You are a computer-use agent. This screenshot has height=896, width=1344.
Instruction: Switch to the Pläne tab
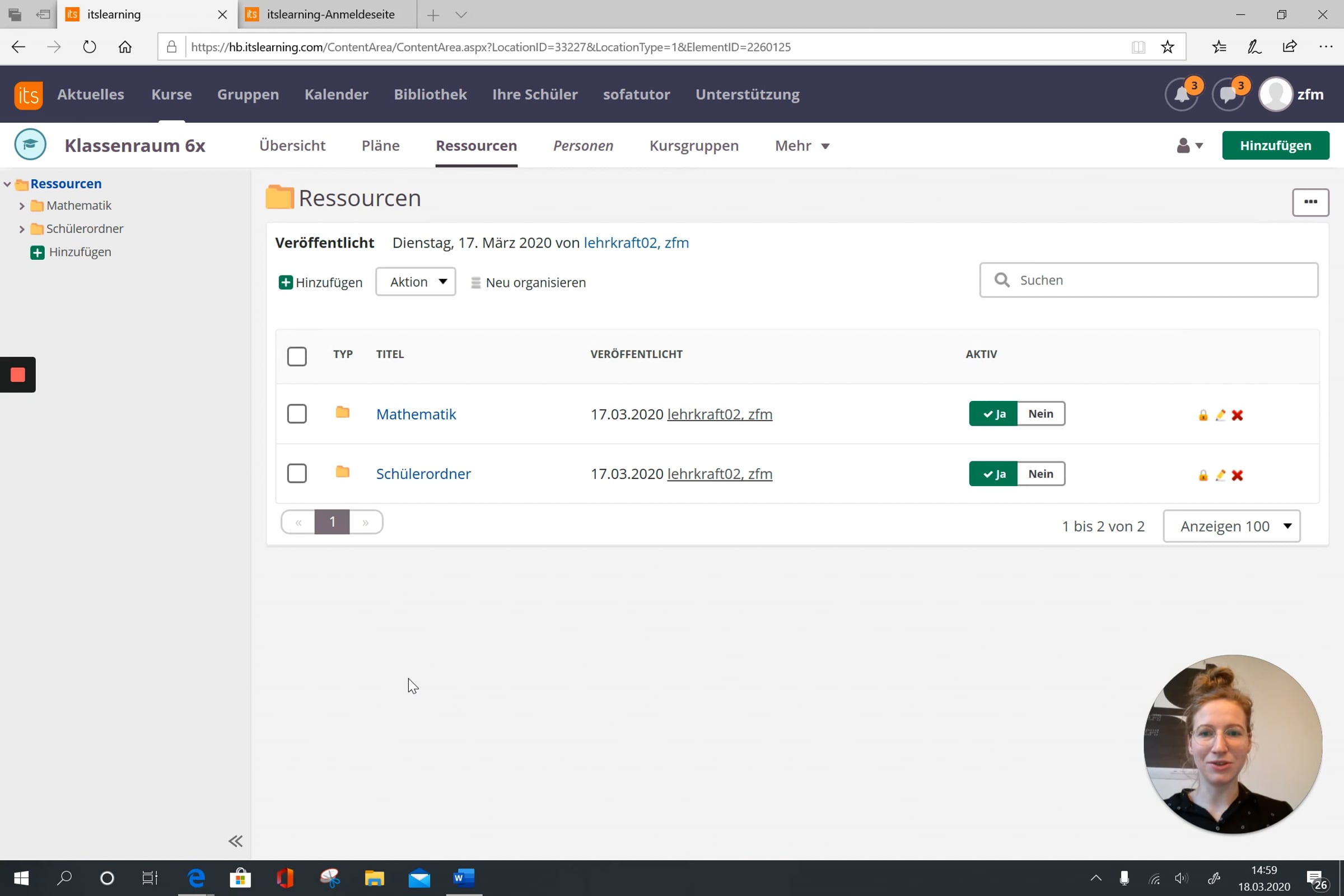(380, 146)
